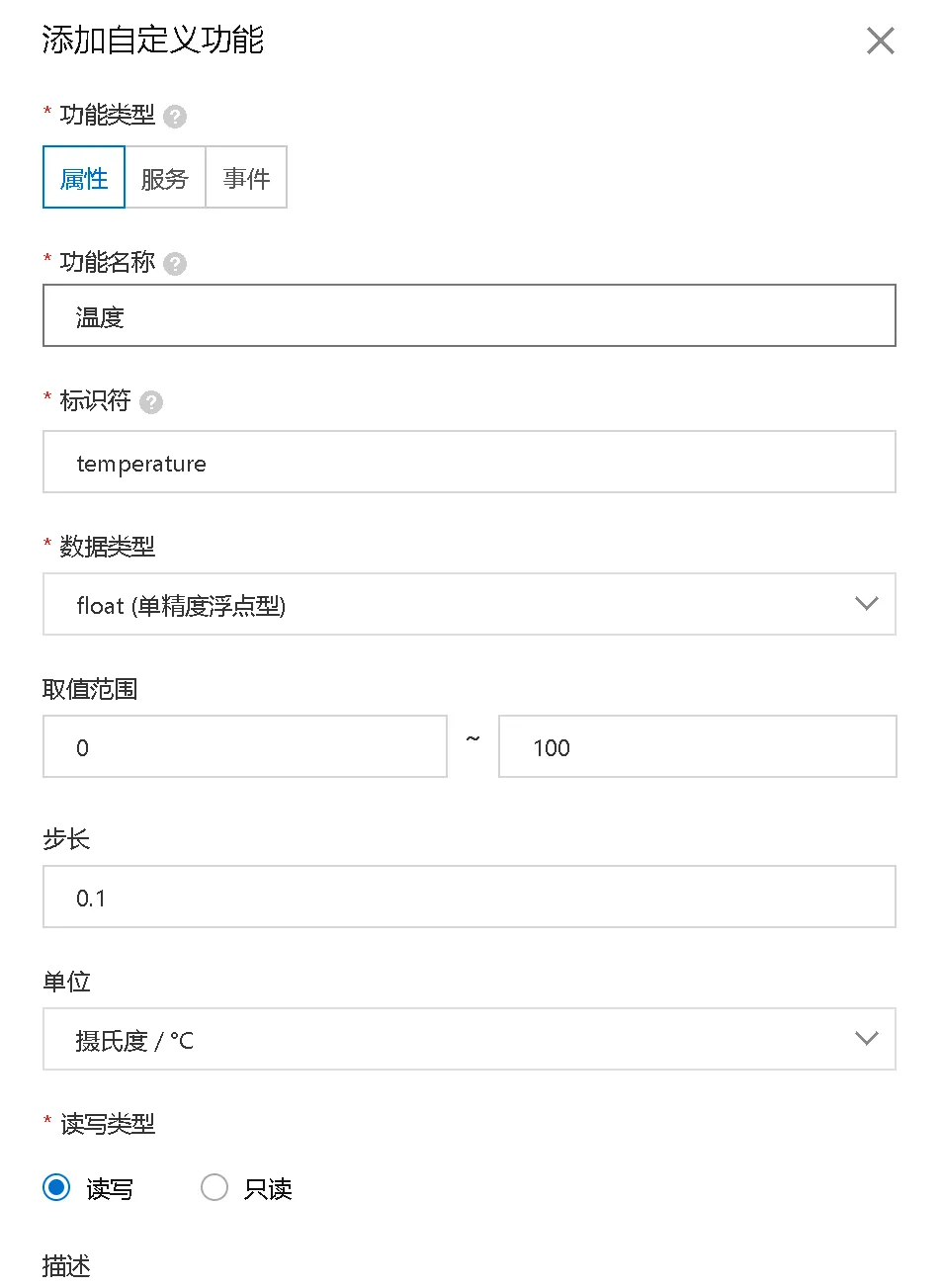Screen dimensions: 941x1288
Task: Open the 数据类型 float dropdown
Action: point(470,604)
